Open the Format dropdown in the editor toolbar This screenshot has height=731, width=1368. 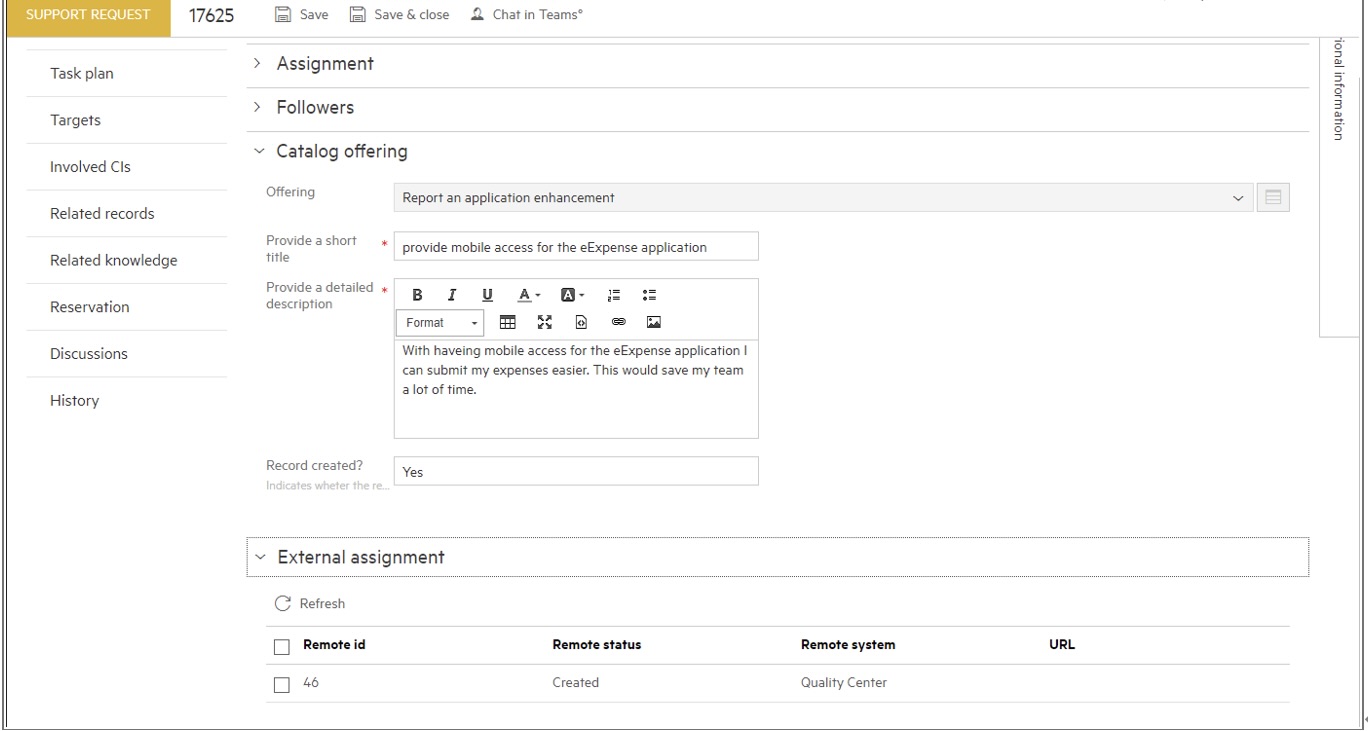tap(439, 322)
